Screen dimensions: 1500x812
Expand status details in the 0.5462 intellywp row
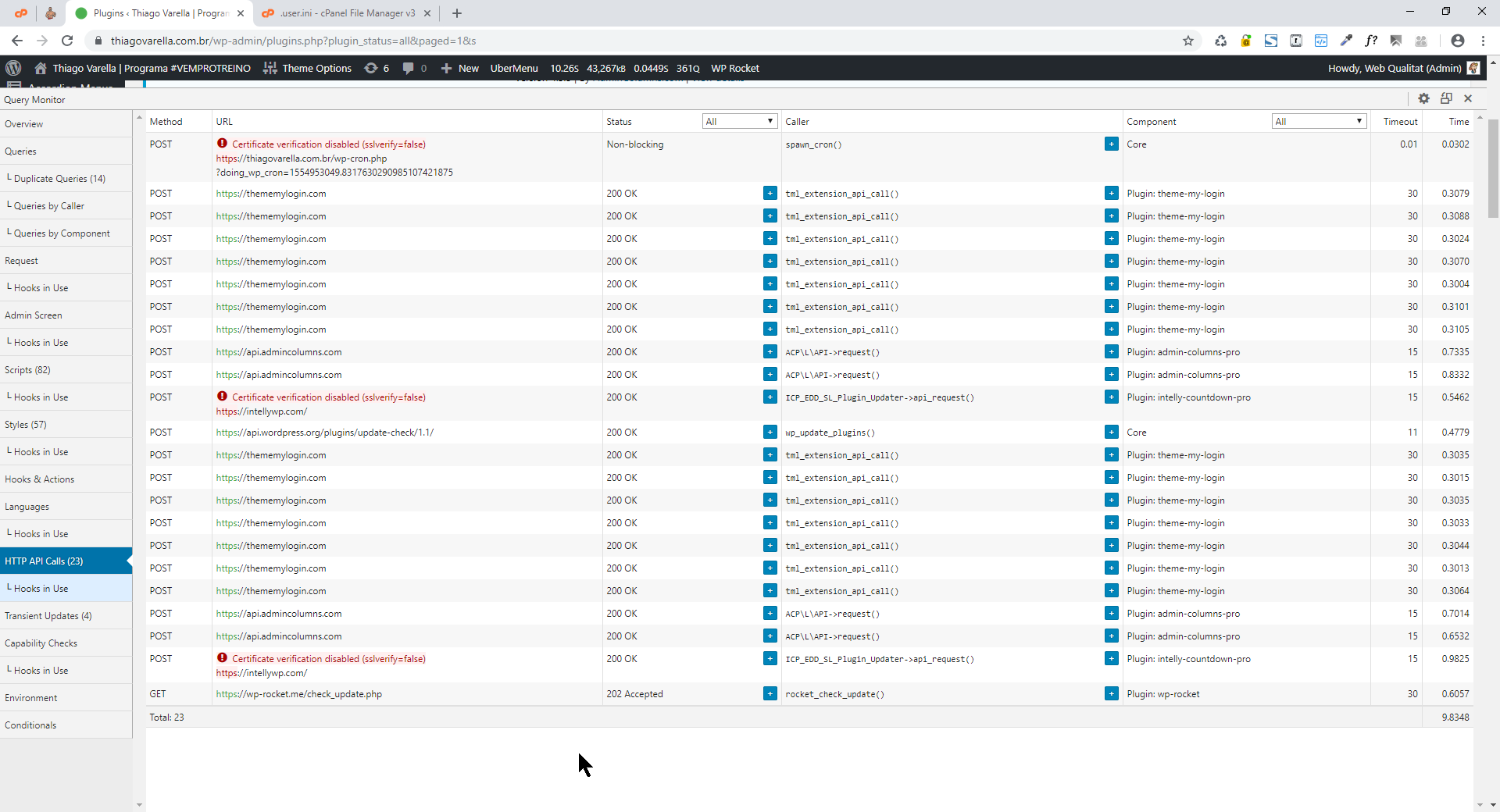tap(770, 397)
